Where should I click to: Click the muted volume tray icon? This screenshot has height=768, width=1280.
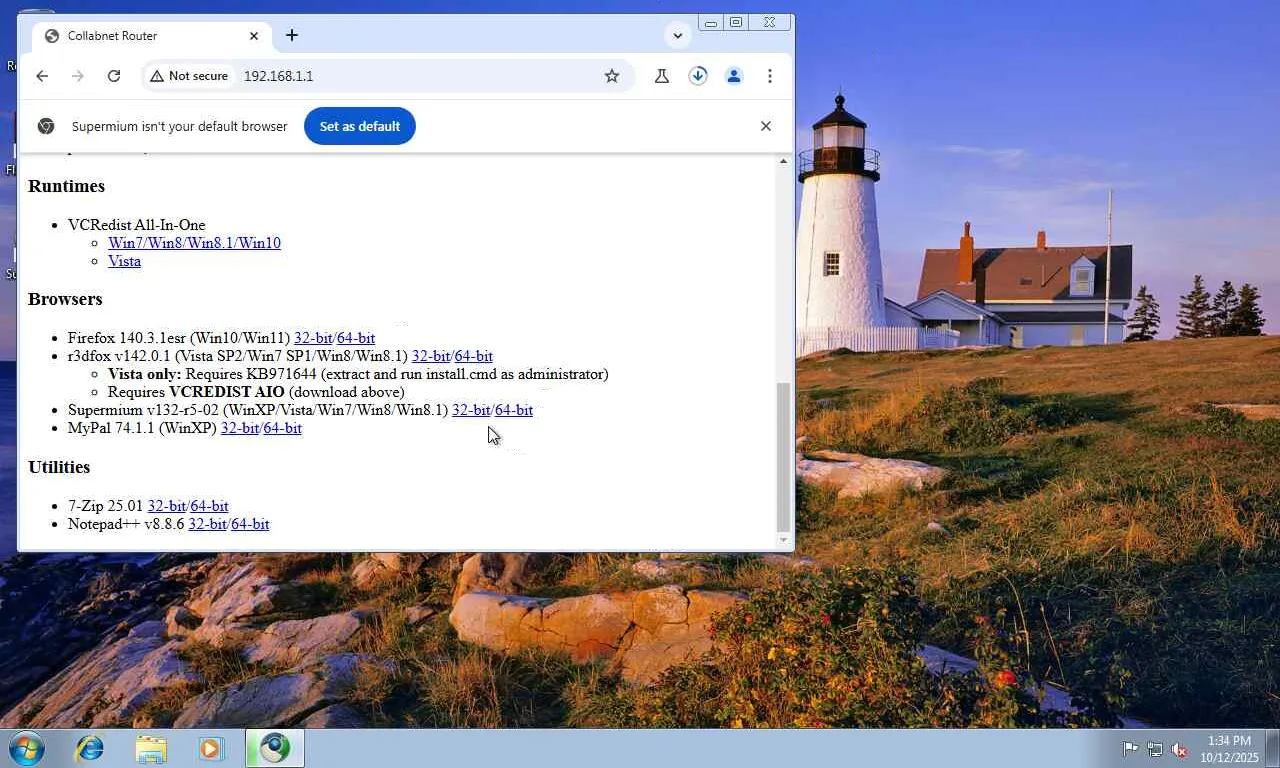click(1179, 749)
